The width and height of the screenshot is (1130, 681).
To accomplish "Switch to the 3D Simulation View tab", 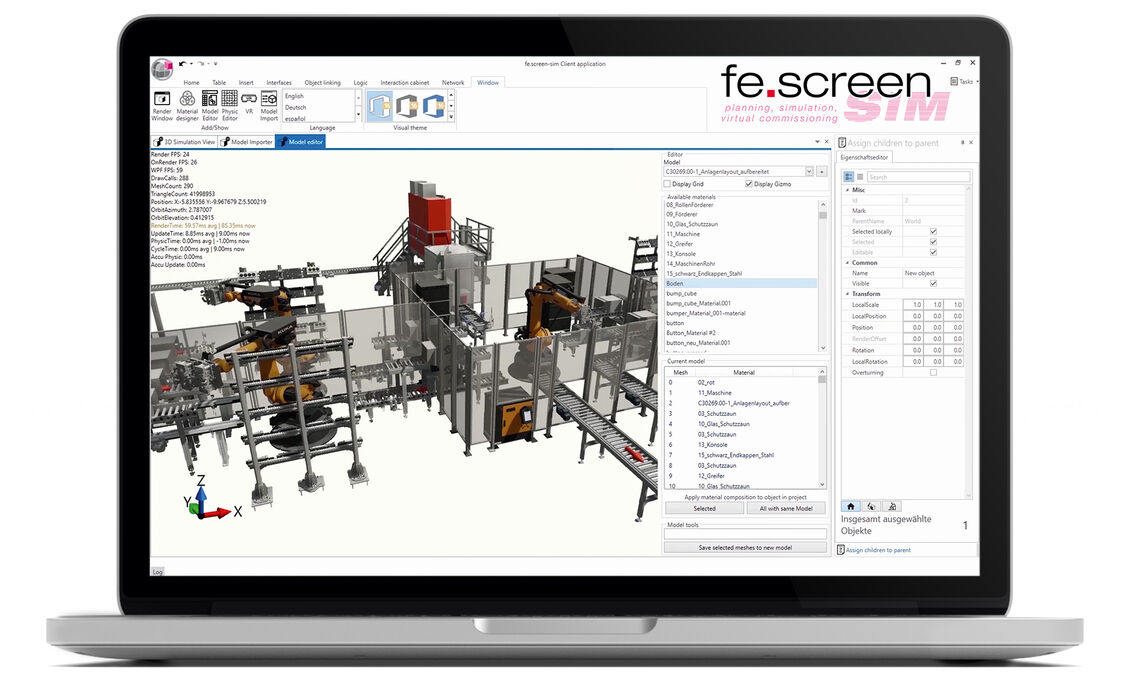I will (x=184, y=142).
